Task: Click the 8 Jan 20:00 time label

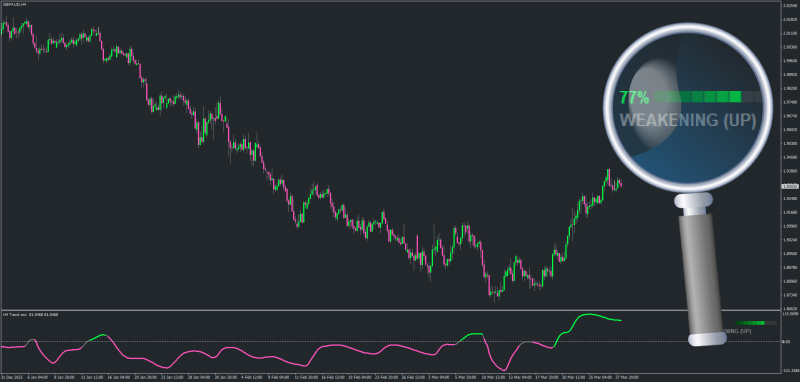Action: pyautogui.click(x=65, y=377)
